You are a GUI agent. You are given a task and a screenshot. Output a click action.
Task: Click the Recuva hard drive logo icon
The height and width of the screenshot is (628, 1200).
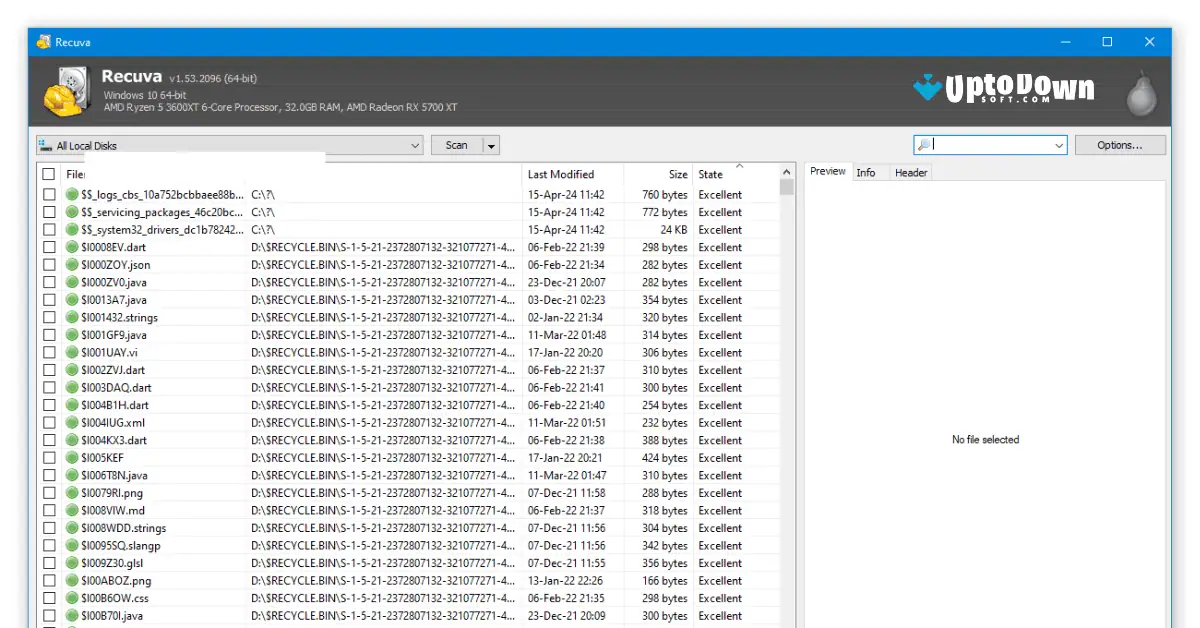coord(66,88)
